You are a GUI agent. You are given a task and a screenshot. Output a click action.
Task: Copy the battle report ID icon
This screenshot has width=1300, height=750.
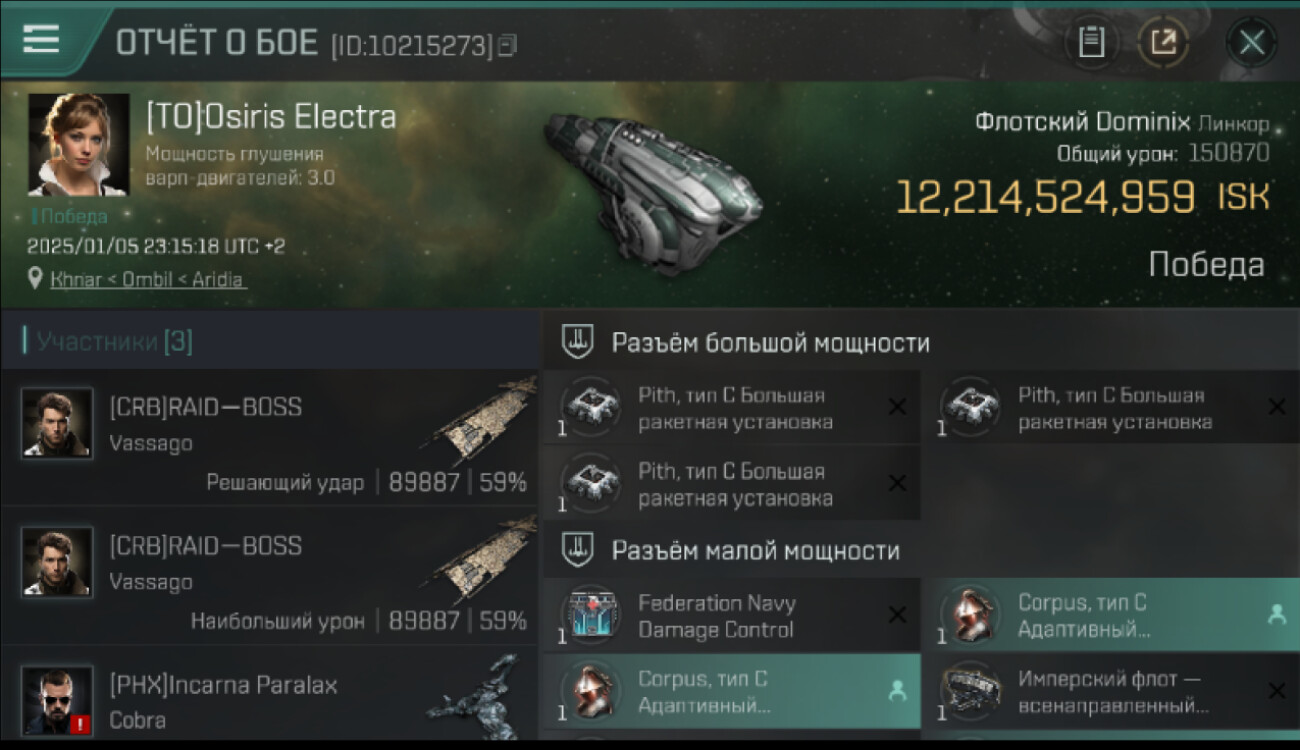tap(508, 45)
